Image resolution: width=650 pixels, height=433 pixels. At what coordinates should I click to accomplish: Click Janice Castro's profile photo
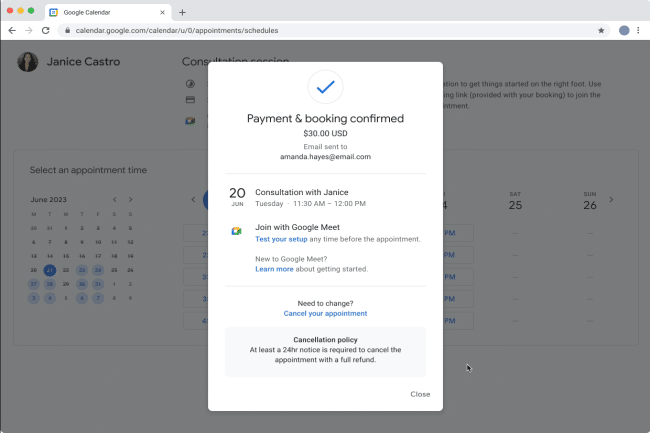[28, 62]
